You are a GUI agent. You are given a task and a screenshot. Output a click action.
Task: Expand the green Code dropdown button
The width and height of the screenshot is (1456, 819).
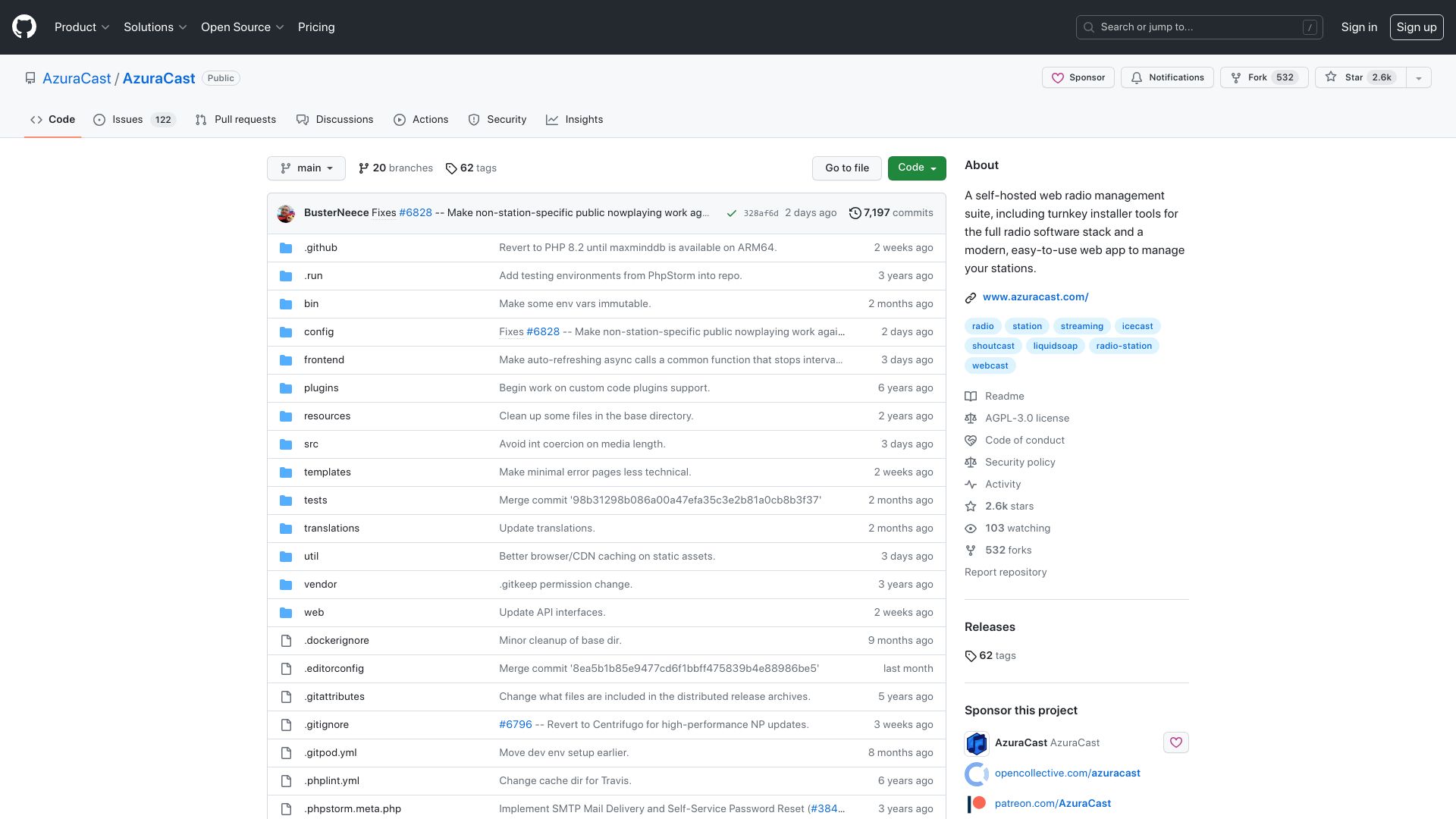point(917,168)
